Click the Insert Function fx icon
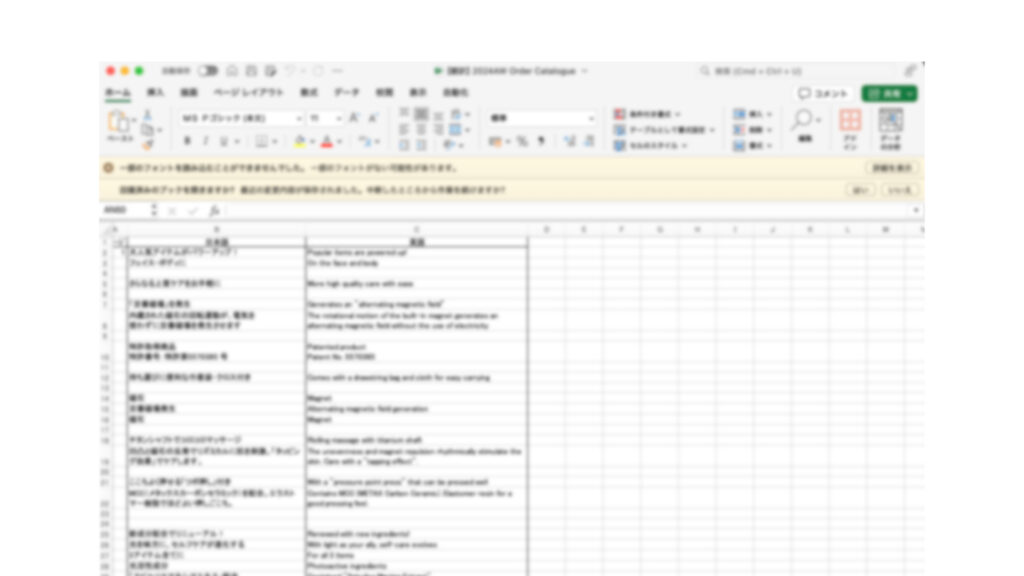The height and width of the screenshot is (576, 1024). click(x=214, y=210)
